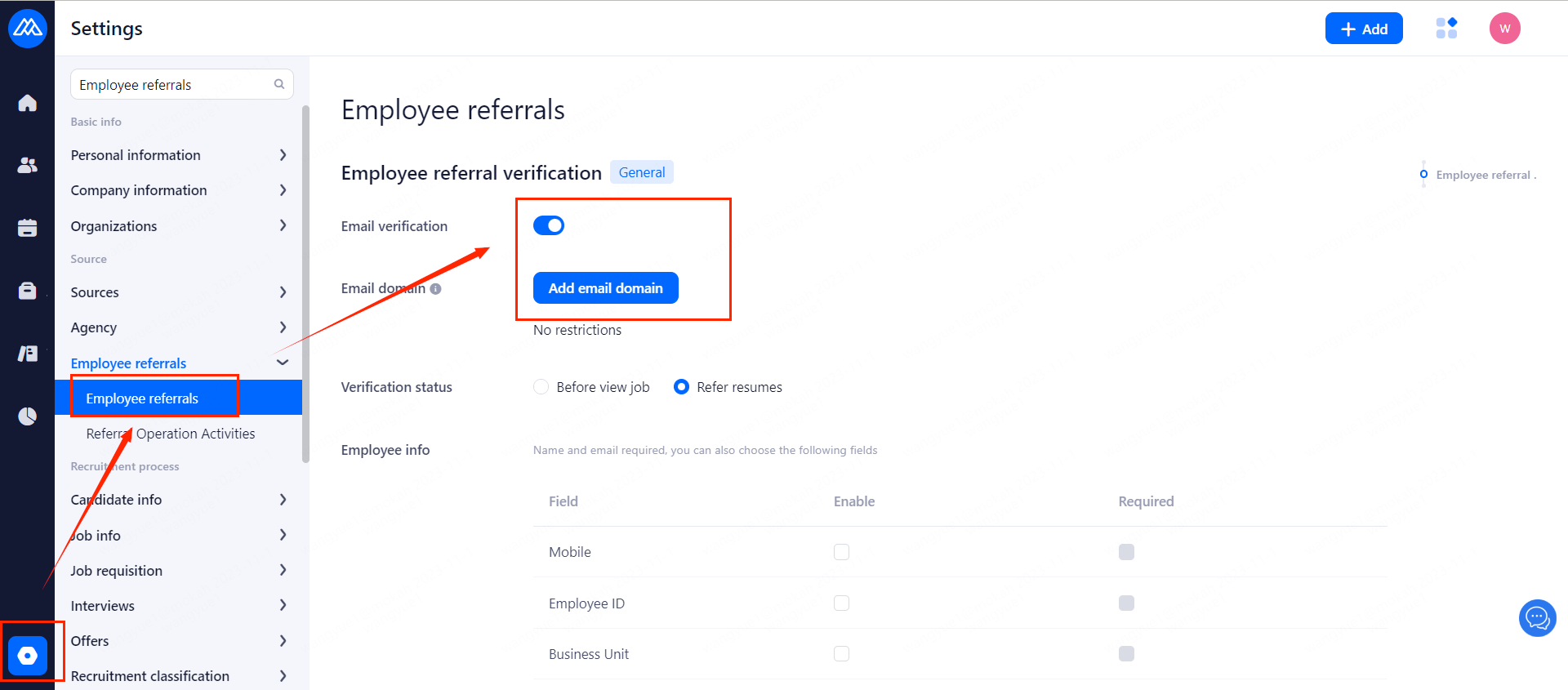Open Referral Operation Activities menu item
Viewport: 1568px width, 690px height.
(171, 434)
